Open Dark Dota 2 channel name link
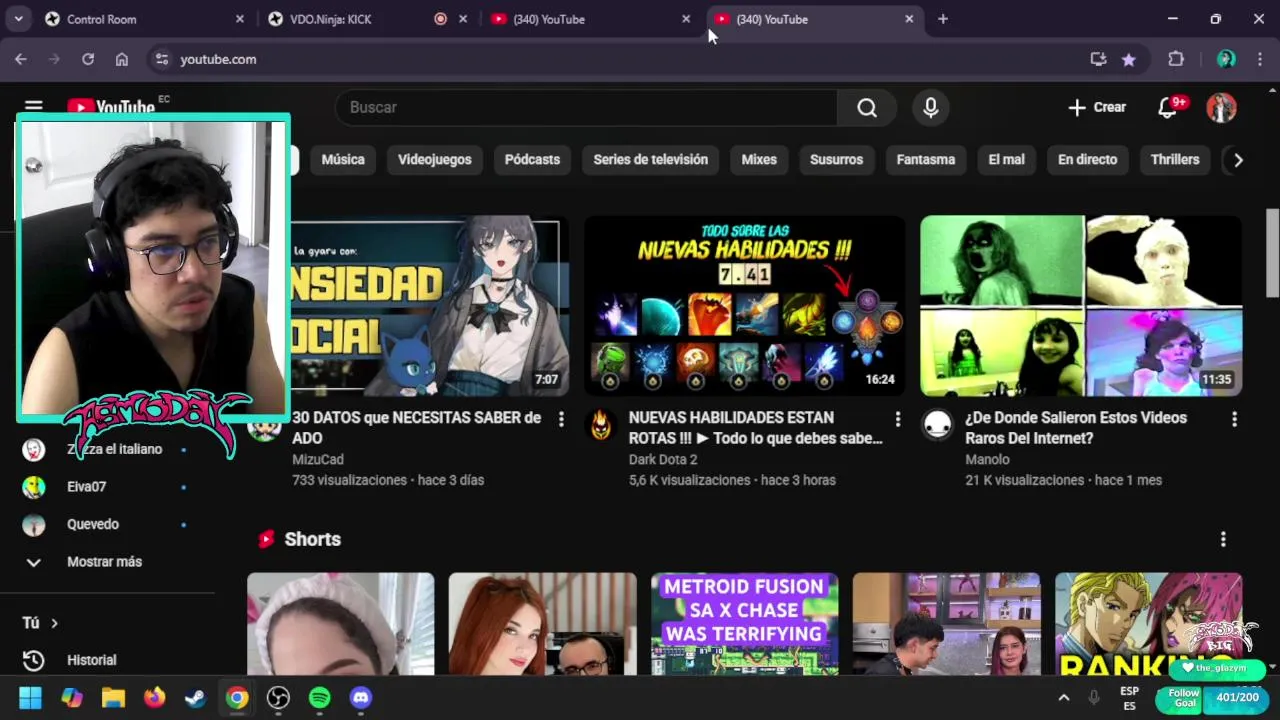The image size is (1280, 720). tap(663, 460)
